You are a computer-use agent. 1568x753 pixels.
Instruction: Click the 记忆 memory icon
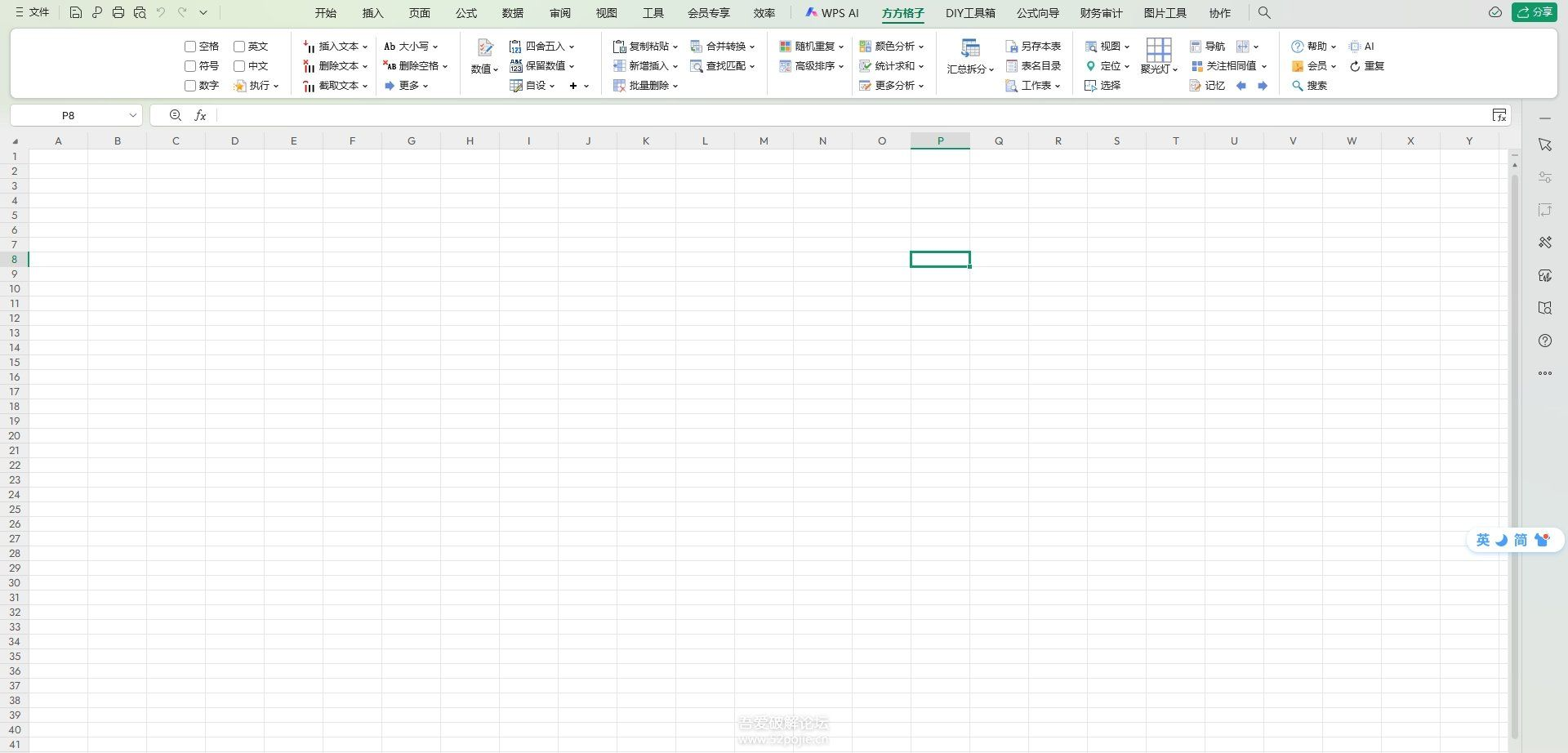(1207, 86)
